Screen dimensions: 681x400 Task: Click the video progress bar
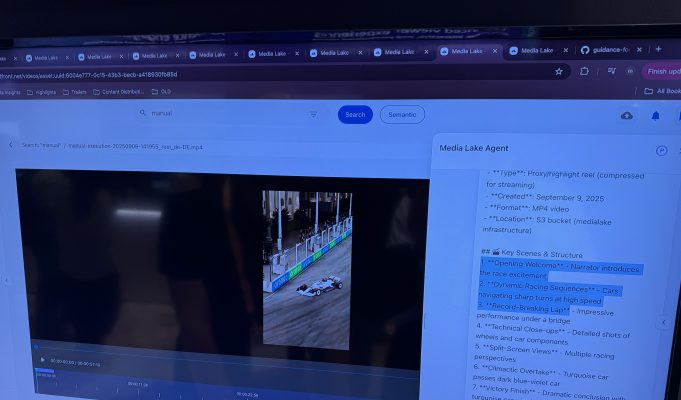220,347
